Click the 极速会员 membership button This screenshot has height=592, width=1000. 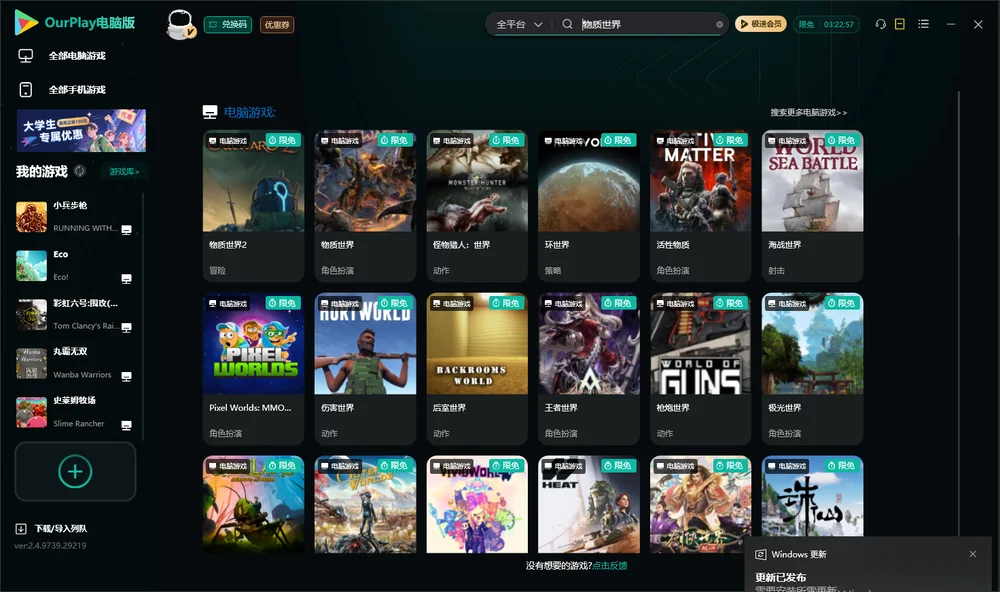click(760, 24)
